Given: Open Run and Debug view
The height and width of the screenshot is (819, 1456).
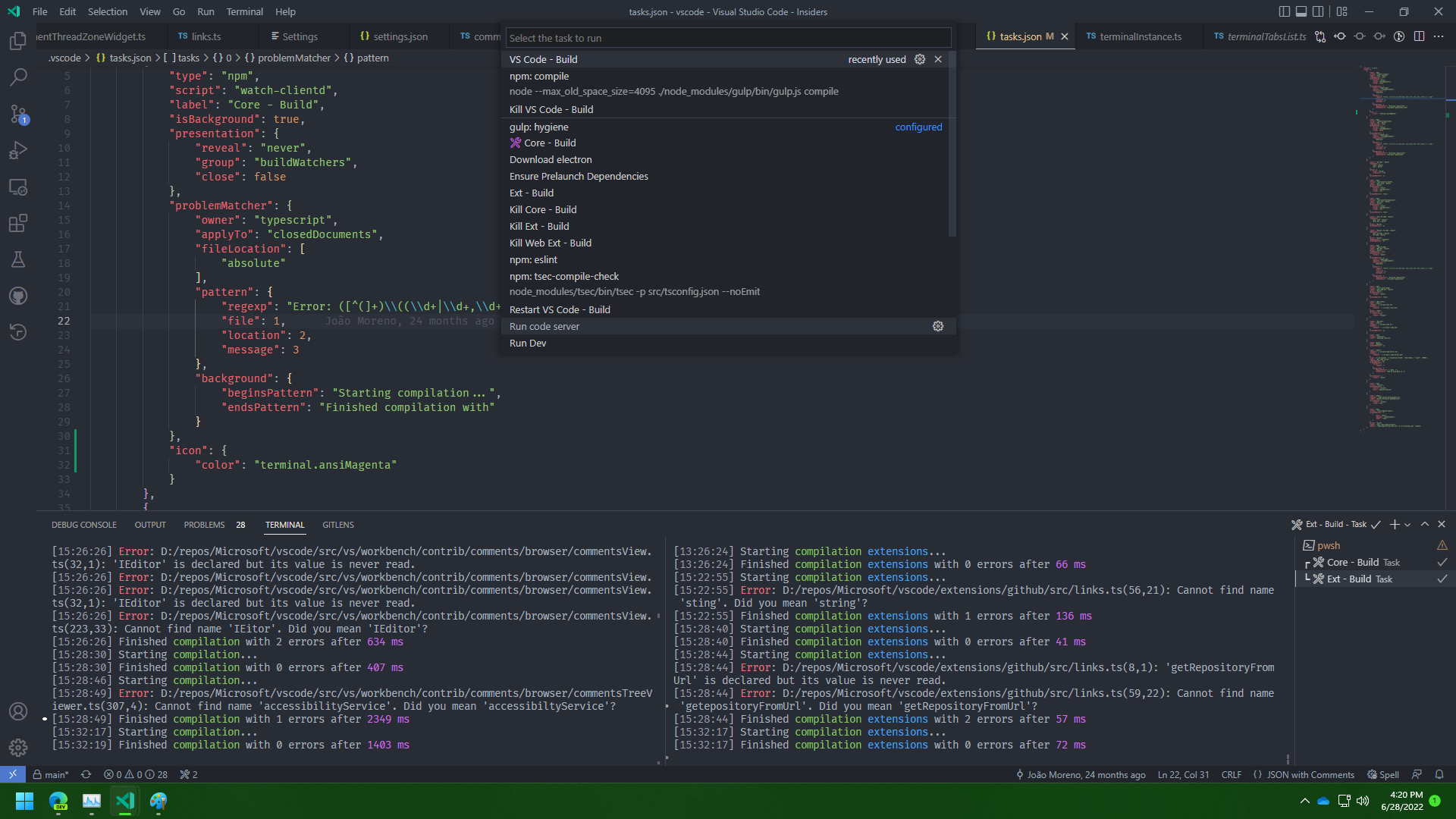Looking at the screenshot, I should [18, 150].
